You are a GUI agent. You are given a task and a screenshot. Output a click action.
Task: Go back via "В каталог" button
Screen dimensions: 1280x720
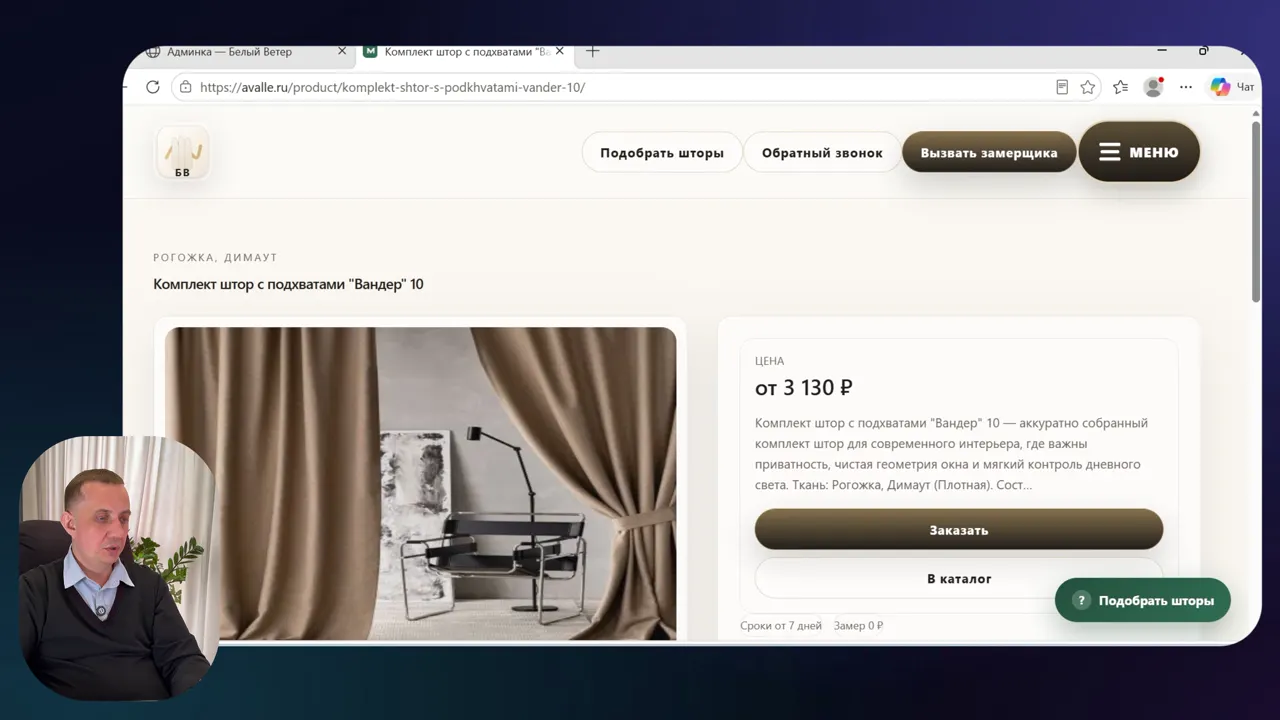pyautogui.click(x=959, y=579)
